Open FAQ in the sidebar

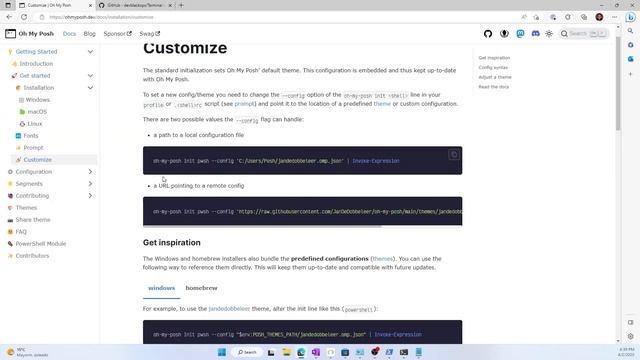click(x=21, y=232)
